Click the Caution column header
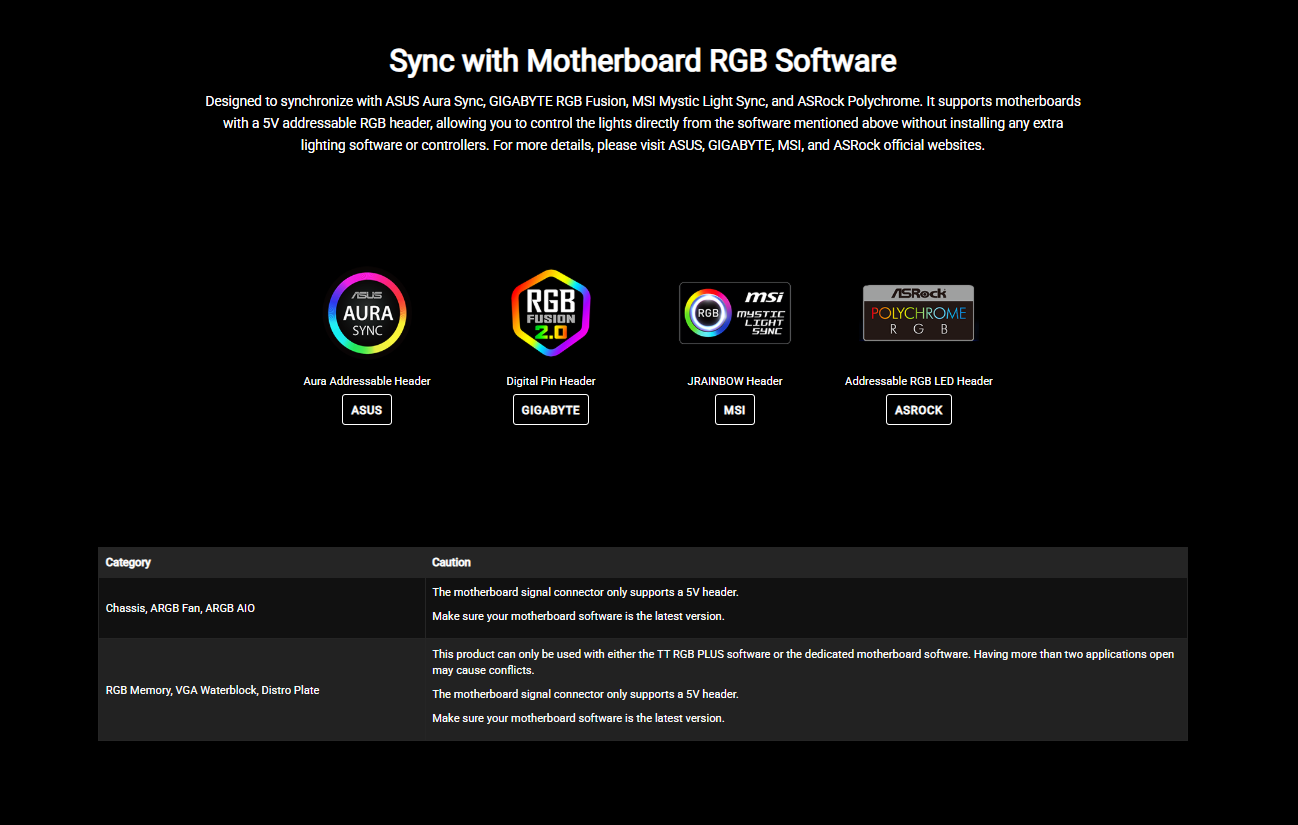The height and width of the screenshot is (825, 1298). 451,562
